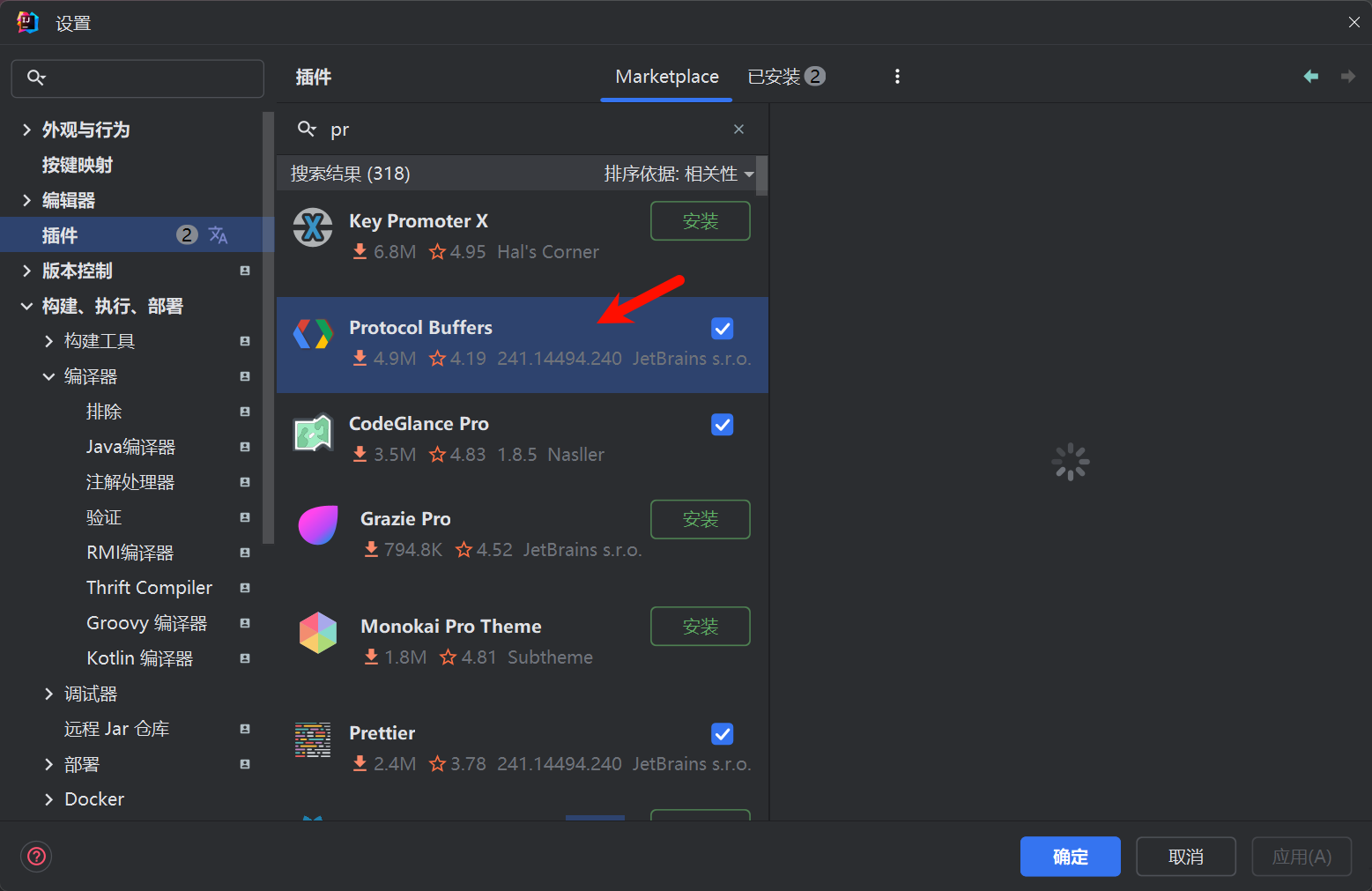1372x891 pixels.
Task: Click the Grazie Pro plugin icon
Action: click(318, 526)
